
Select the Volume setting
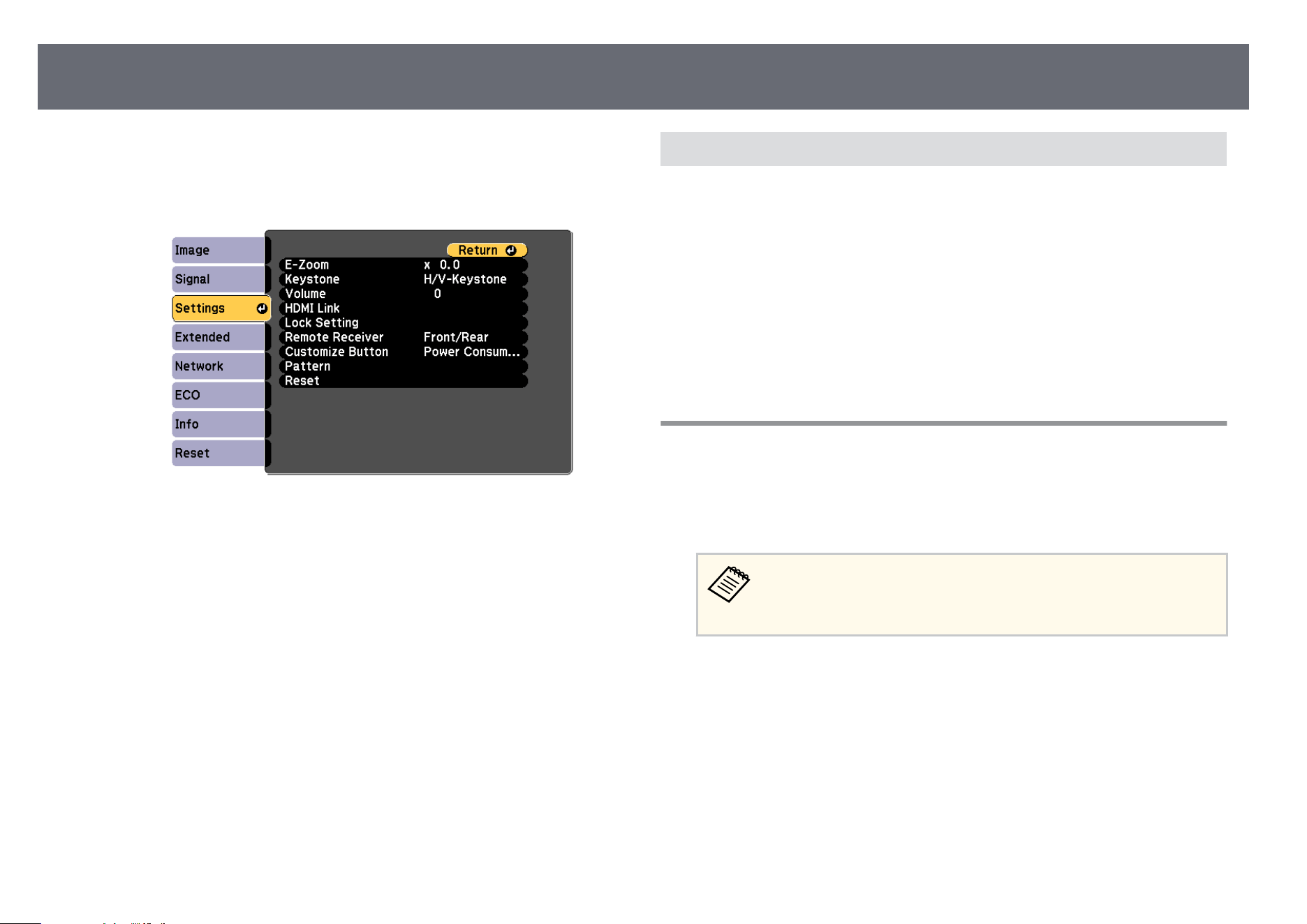click(404, 294)
